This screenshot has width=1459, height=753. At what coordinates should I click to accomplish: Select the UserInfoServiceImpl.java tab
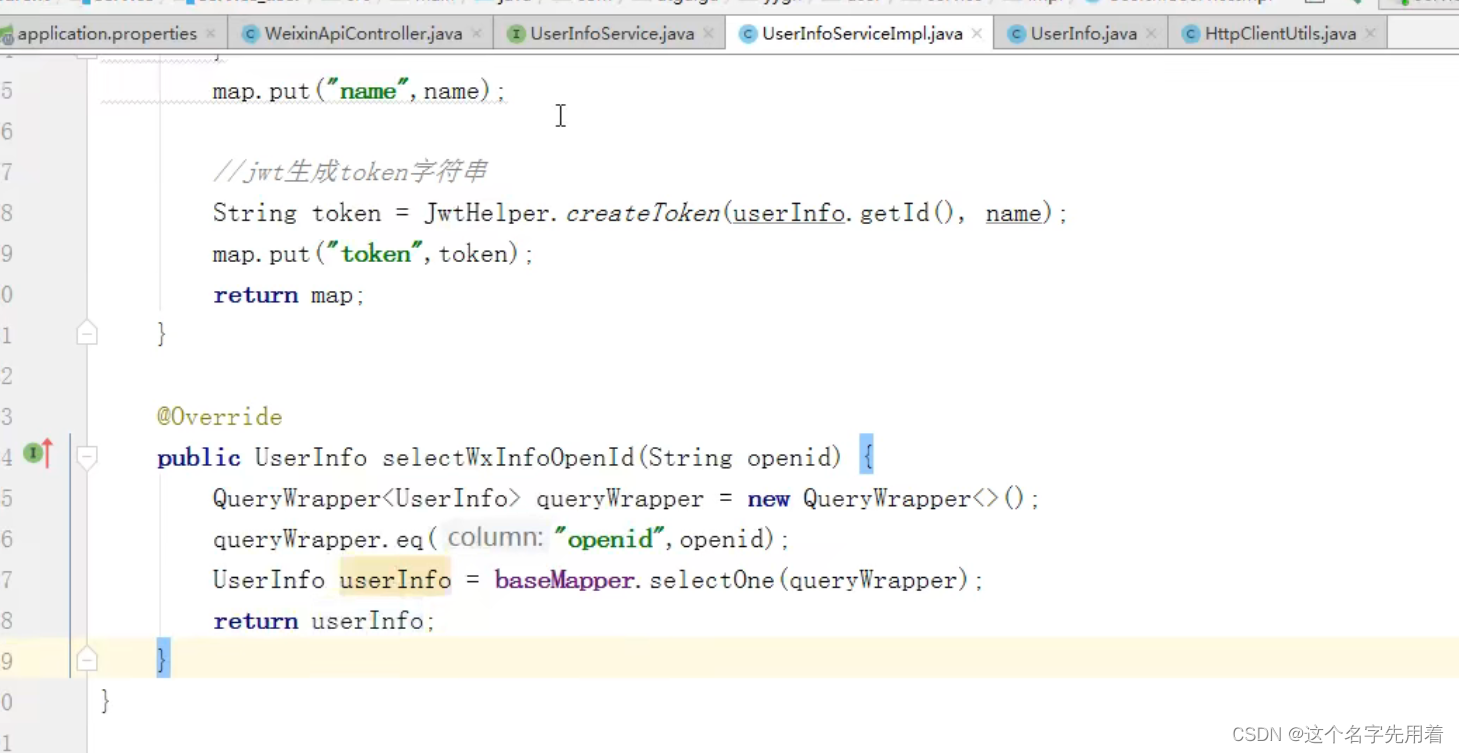861,34
